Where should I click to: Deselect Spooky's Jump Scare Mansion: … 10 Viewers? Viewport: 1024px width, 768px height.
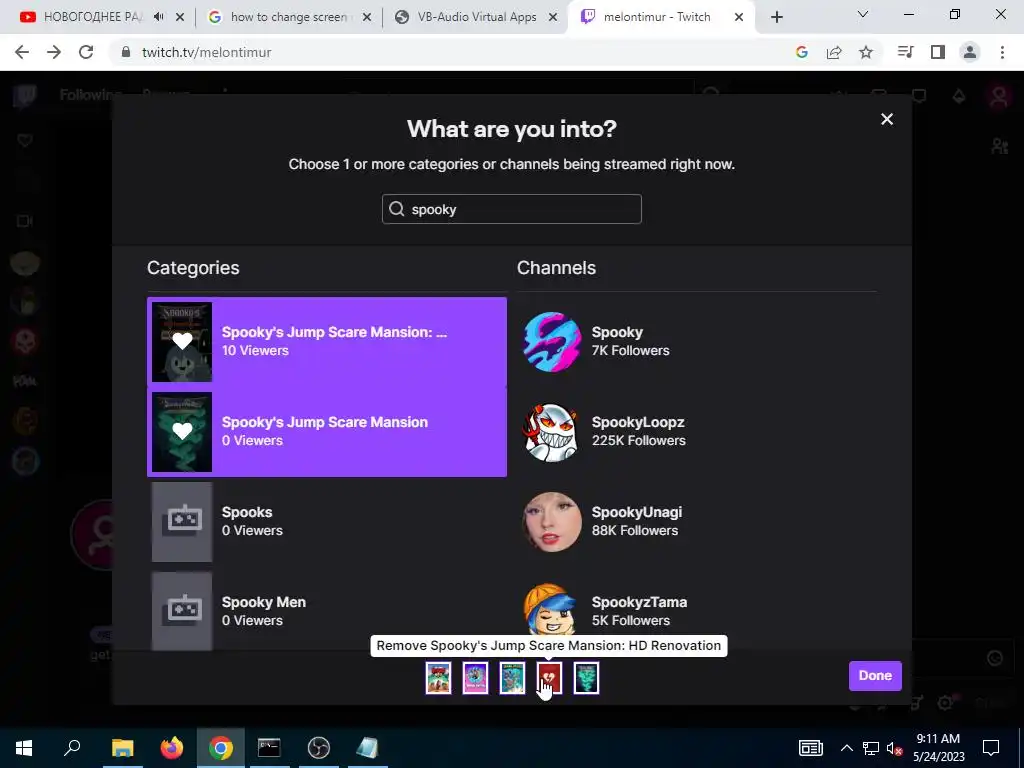[x=327, y=342]
